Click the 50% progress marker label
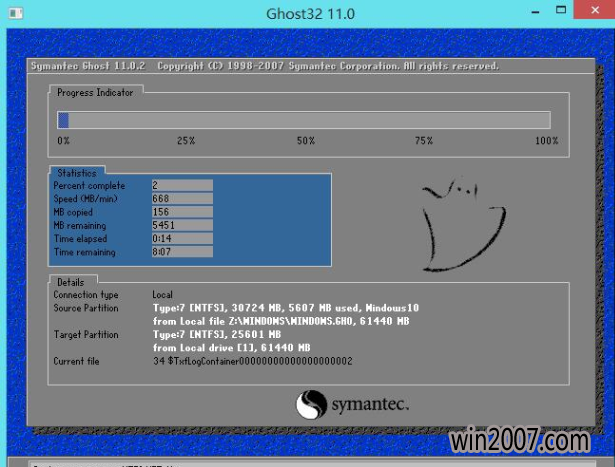 click(306, 141)
